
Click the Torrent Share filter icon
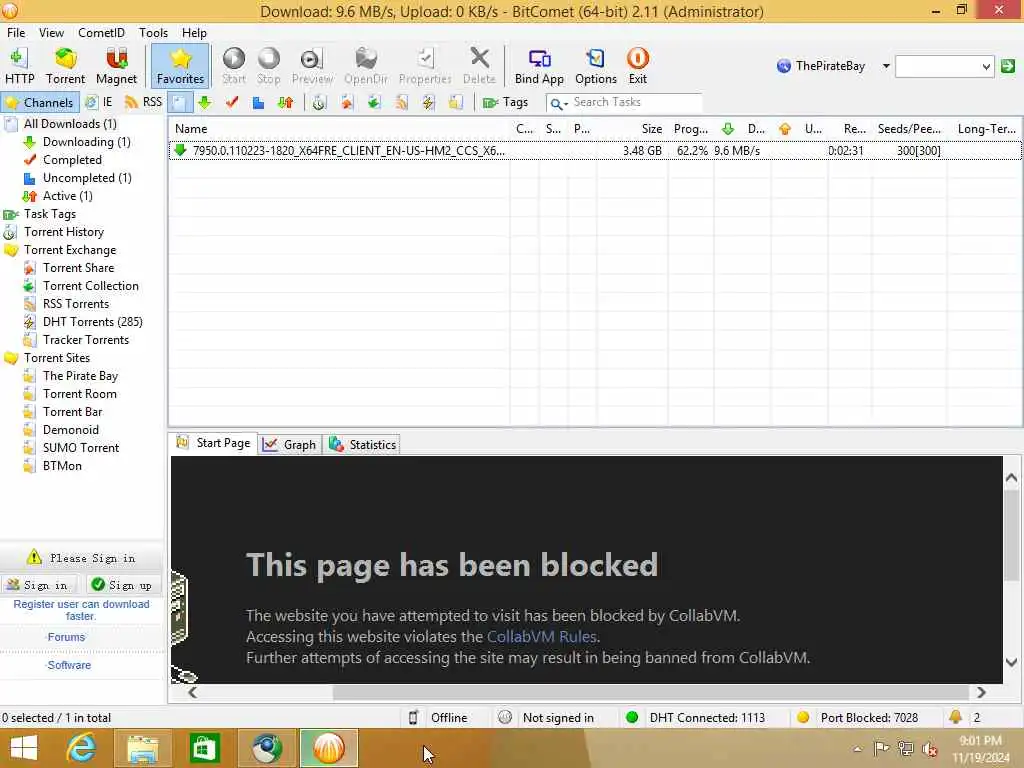point(346,103)
